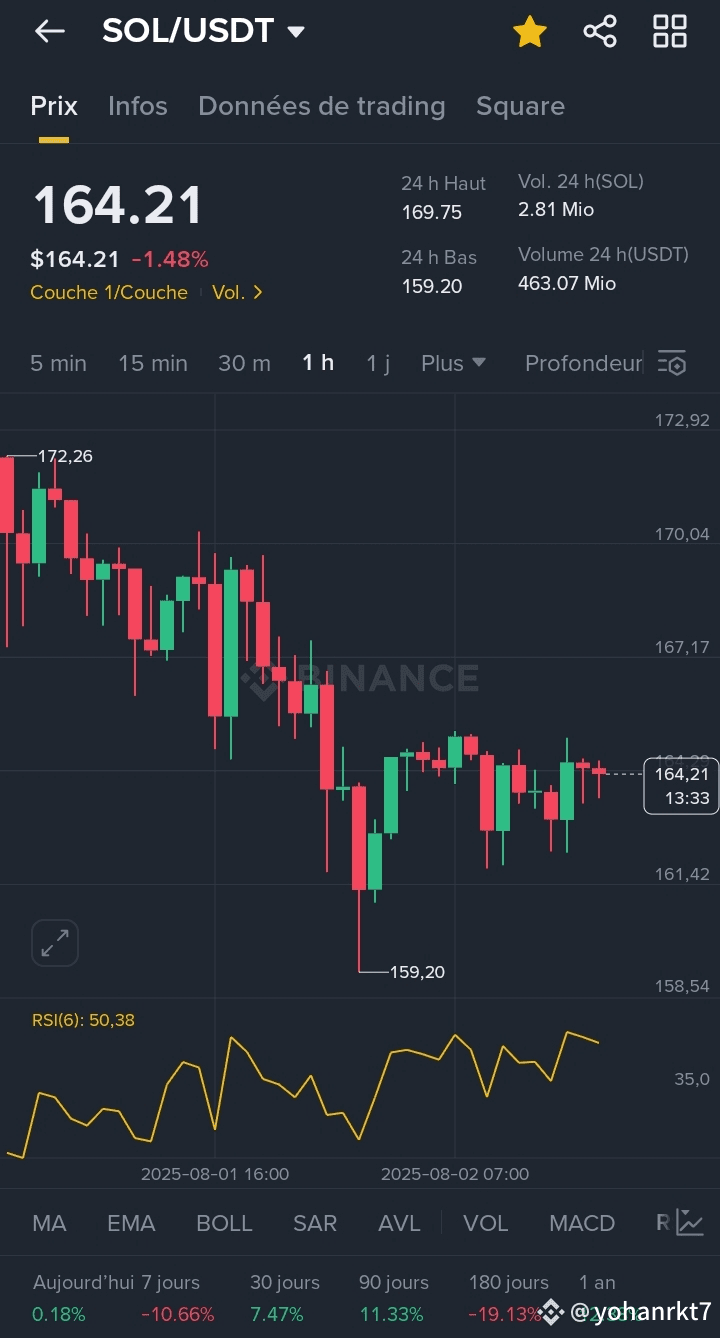This screenshot has width=720, height=1338.
Task: Toggle the BOLL indicator
Action: 224,1223
